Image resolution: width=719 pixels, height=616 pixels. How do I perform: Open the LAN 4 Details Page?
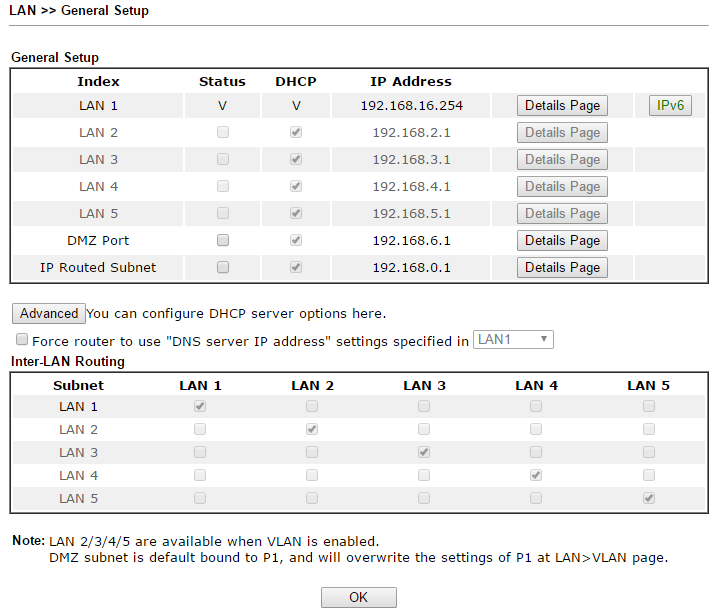click(x=562, y=187)
